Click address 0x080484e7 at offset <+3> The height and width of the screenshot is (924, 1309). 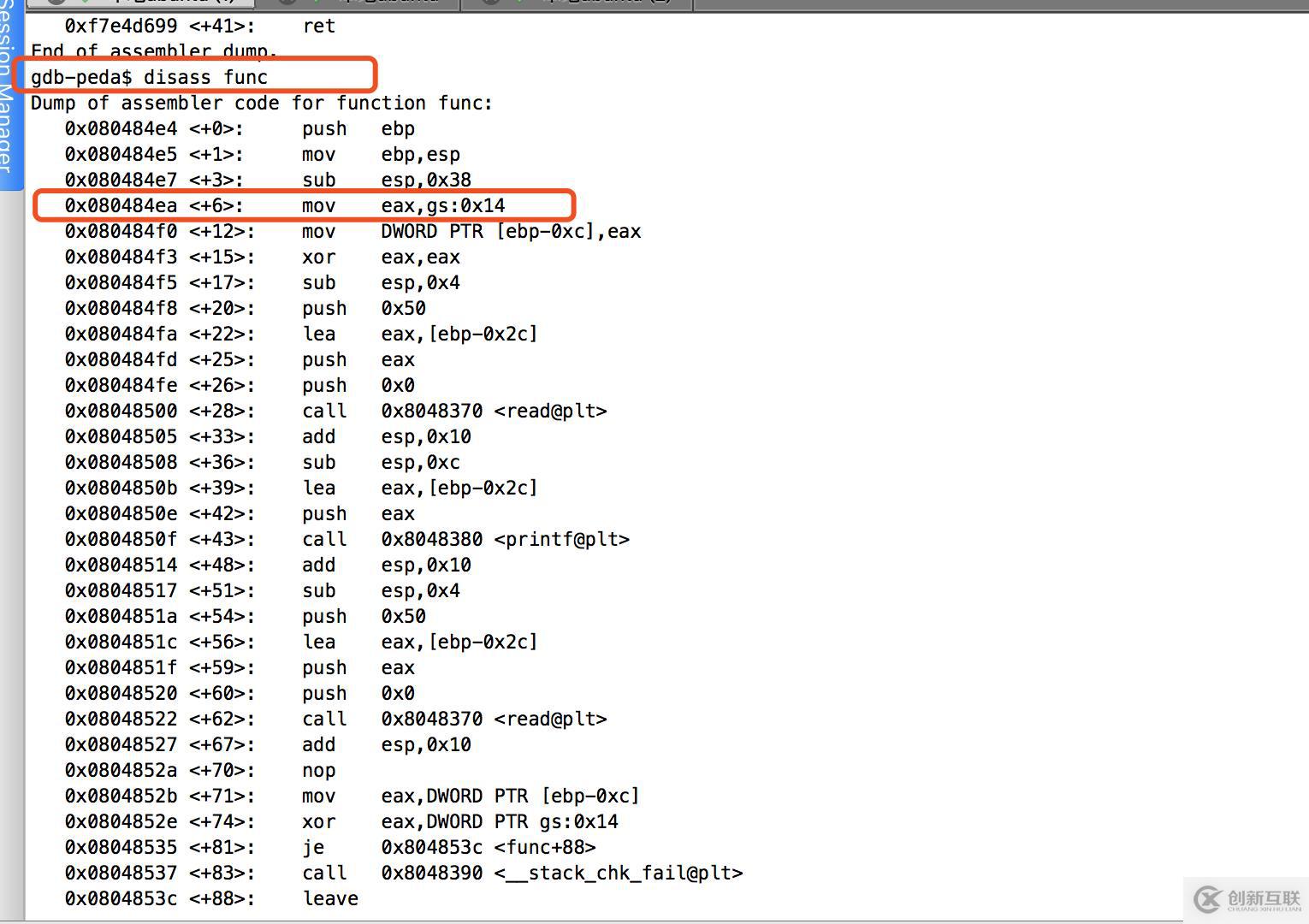click(121, 180)
